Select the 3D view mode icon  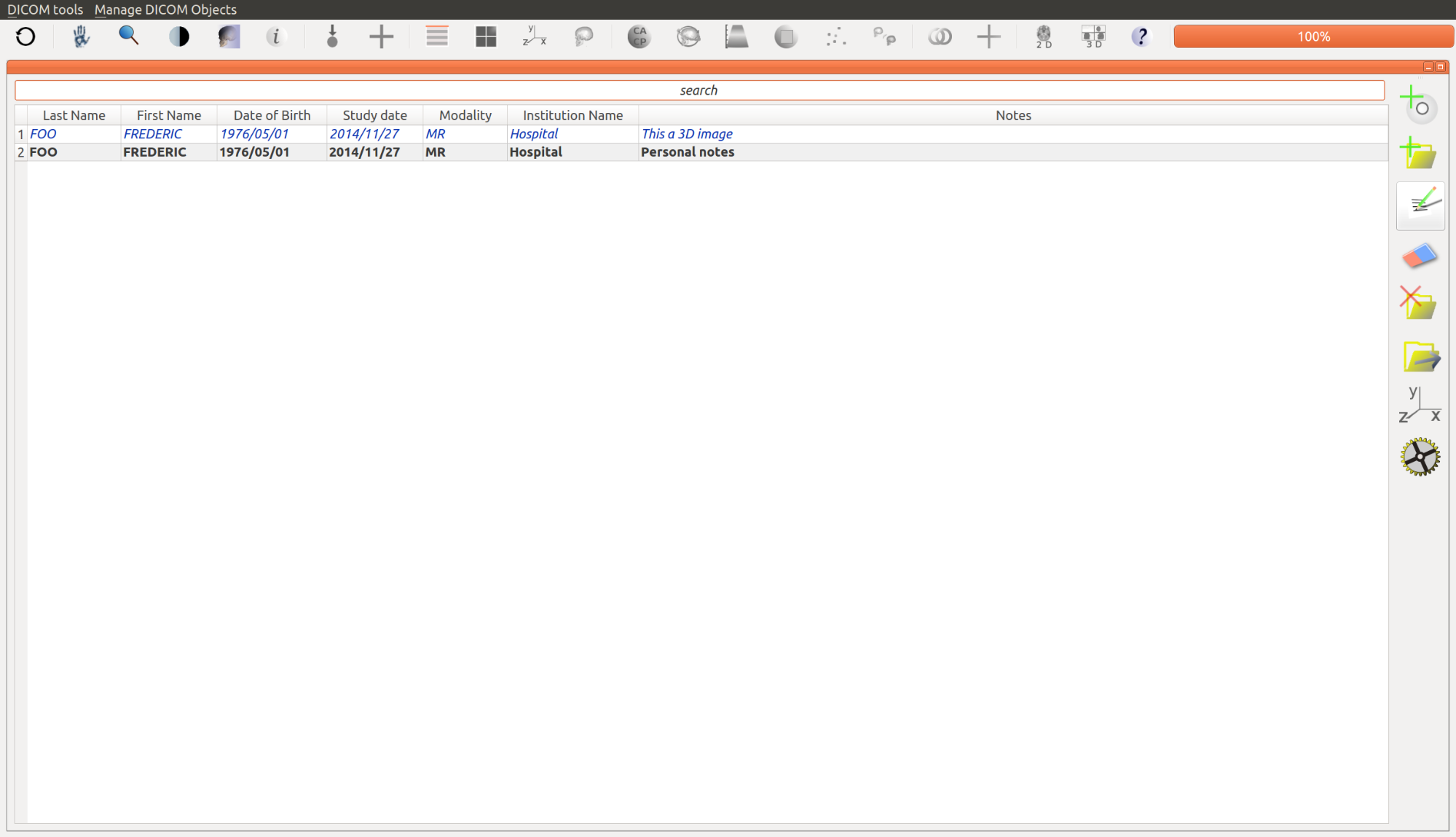click(x=1093, y=37)
